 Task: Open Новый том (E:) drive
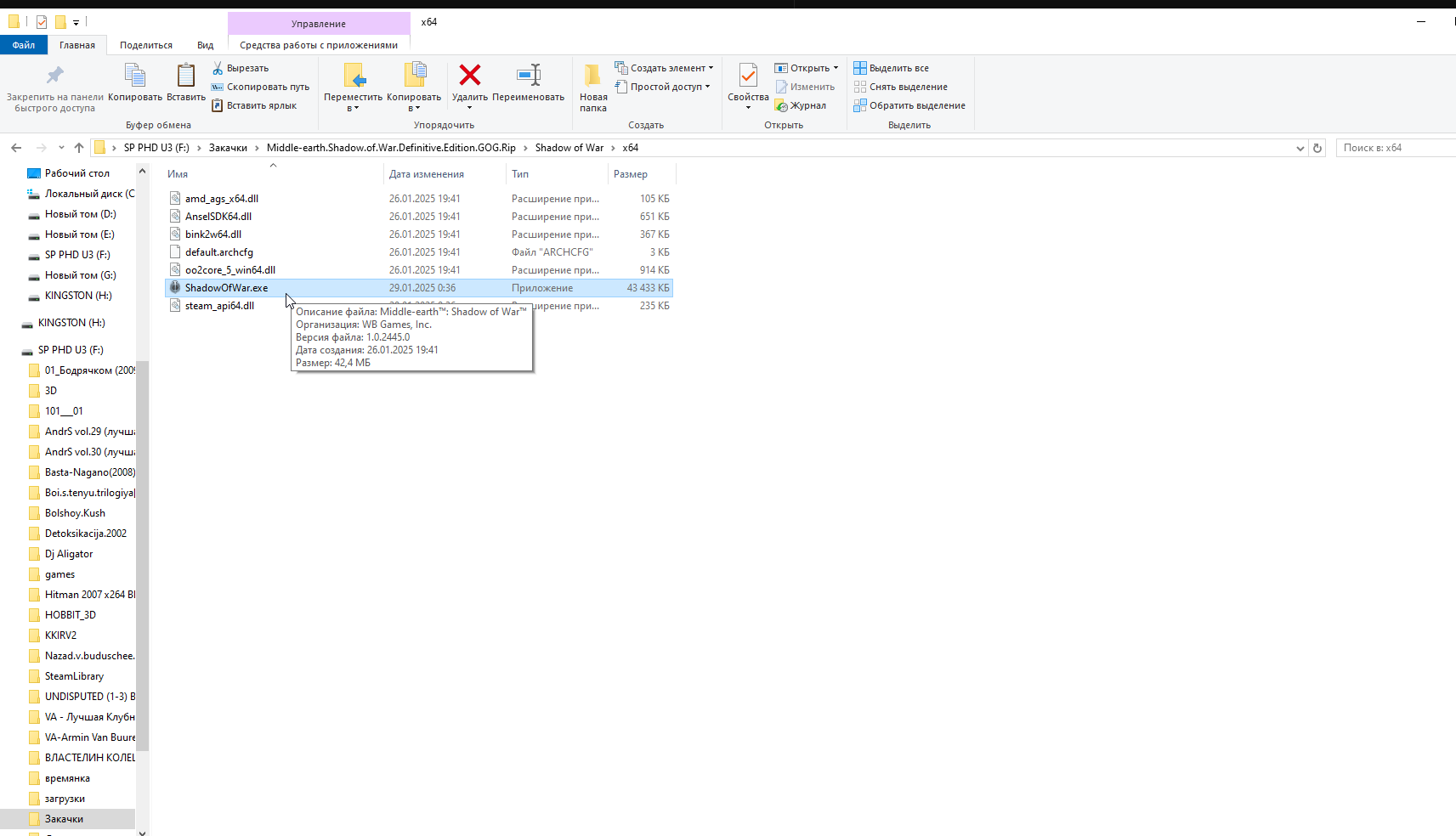80,234
